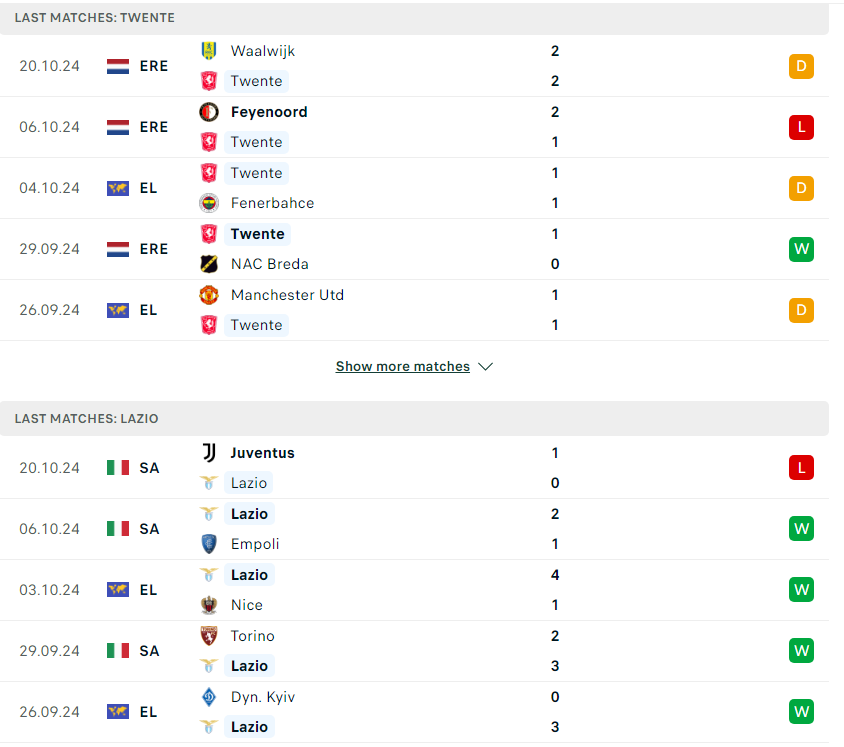Click the Manchester Utd crest
This screenshot has width=844, height=747.
pos(209,295)
